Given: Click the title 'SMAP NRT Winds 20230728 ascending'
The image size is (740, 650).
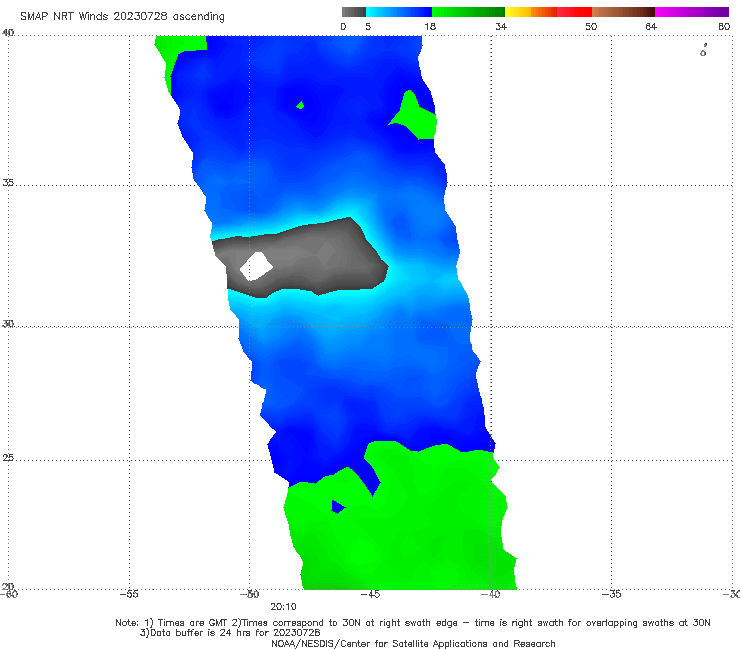Looking at the screenshot, I should coord(122,16).
